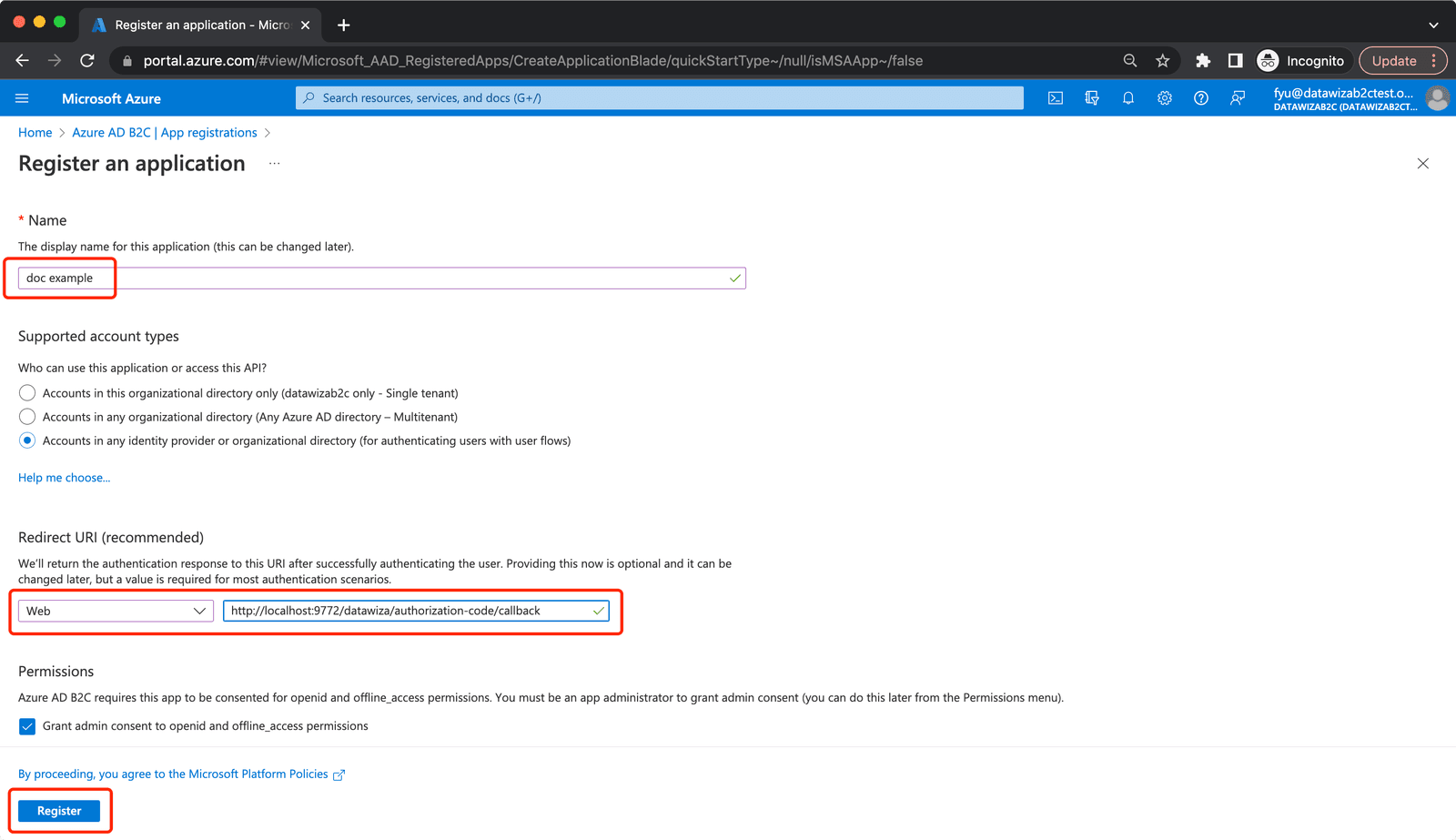Click the external link icon after Platform Policies
The image size is (1456, 840).
tap(339, 775)
